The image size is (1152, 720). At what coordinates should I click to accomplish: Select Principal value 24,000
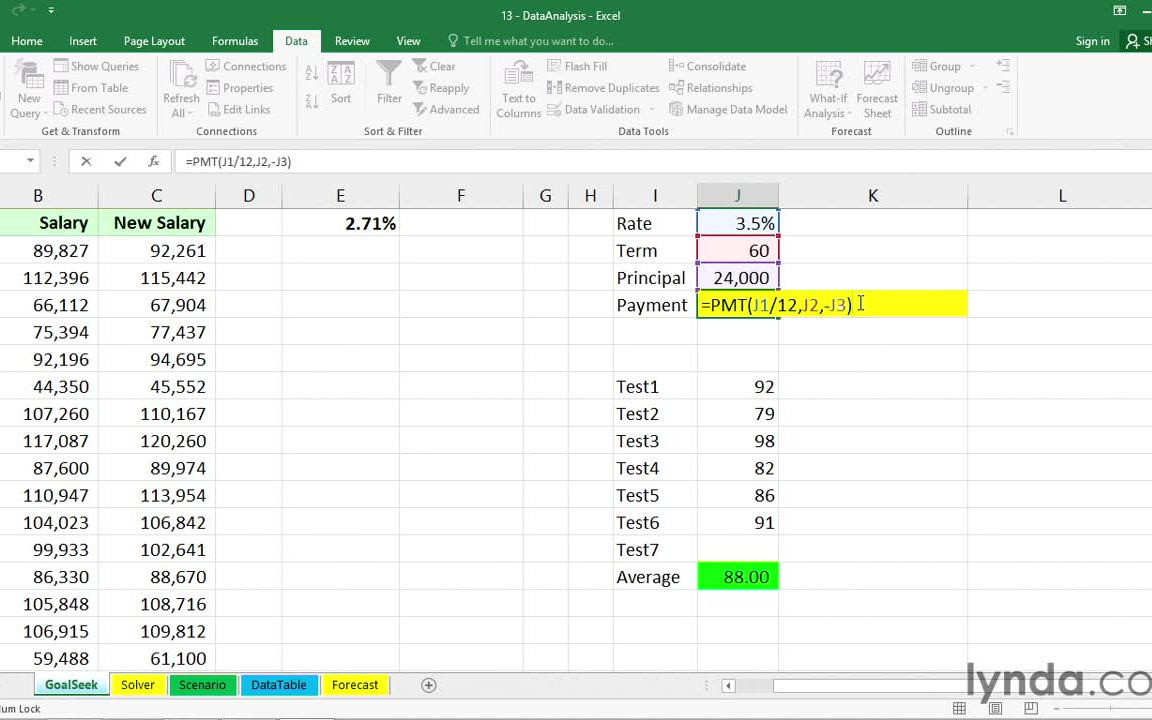pyautogui.click(x=738, y=278)
